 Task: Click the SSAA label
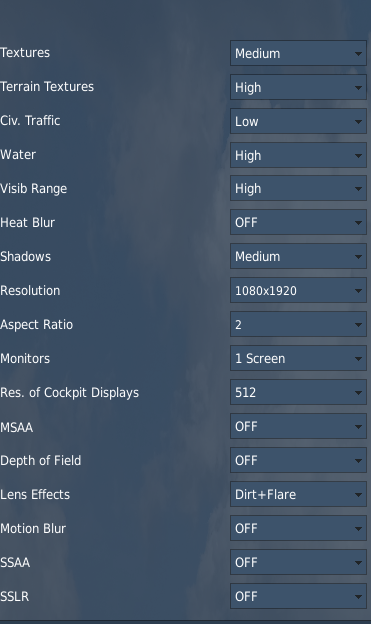15,563
